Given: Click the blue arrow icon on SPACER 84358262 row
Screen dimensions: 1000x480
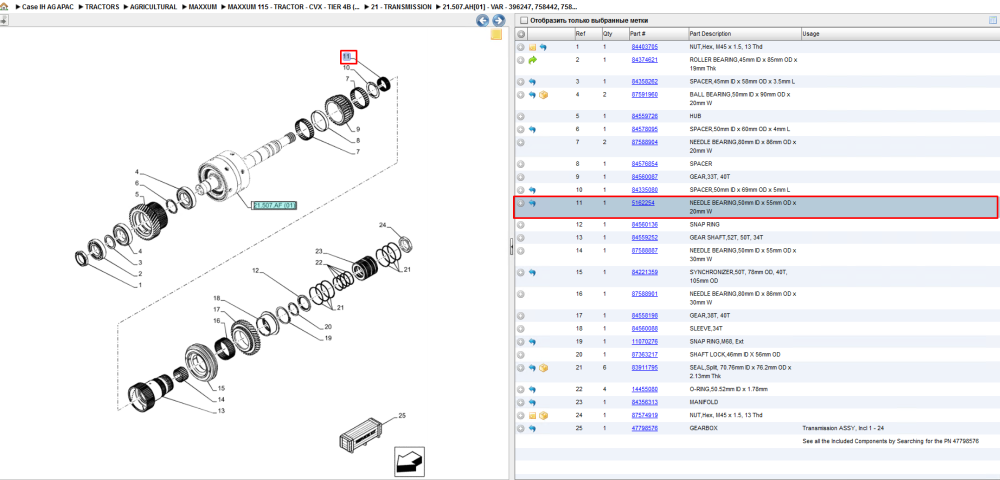Looking at the screenshot, I should click(532, 82).
